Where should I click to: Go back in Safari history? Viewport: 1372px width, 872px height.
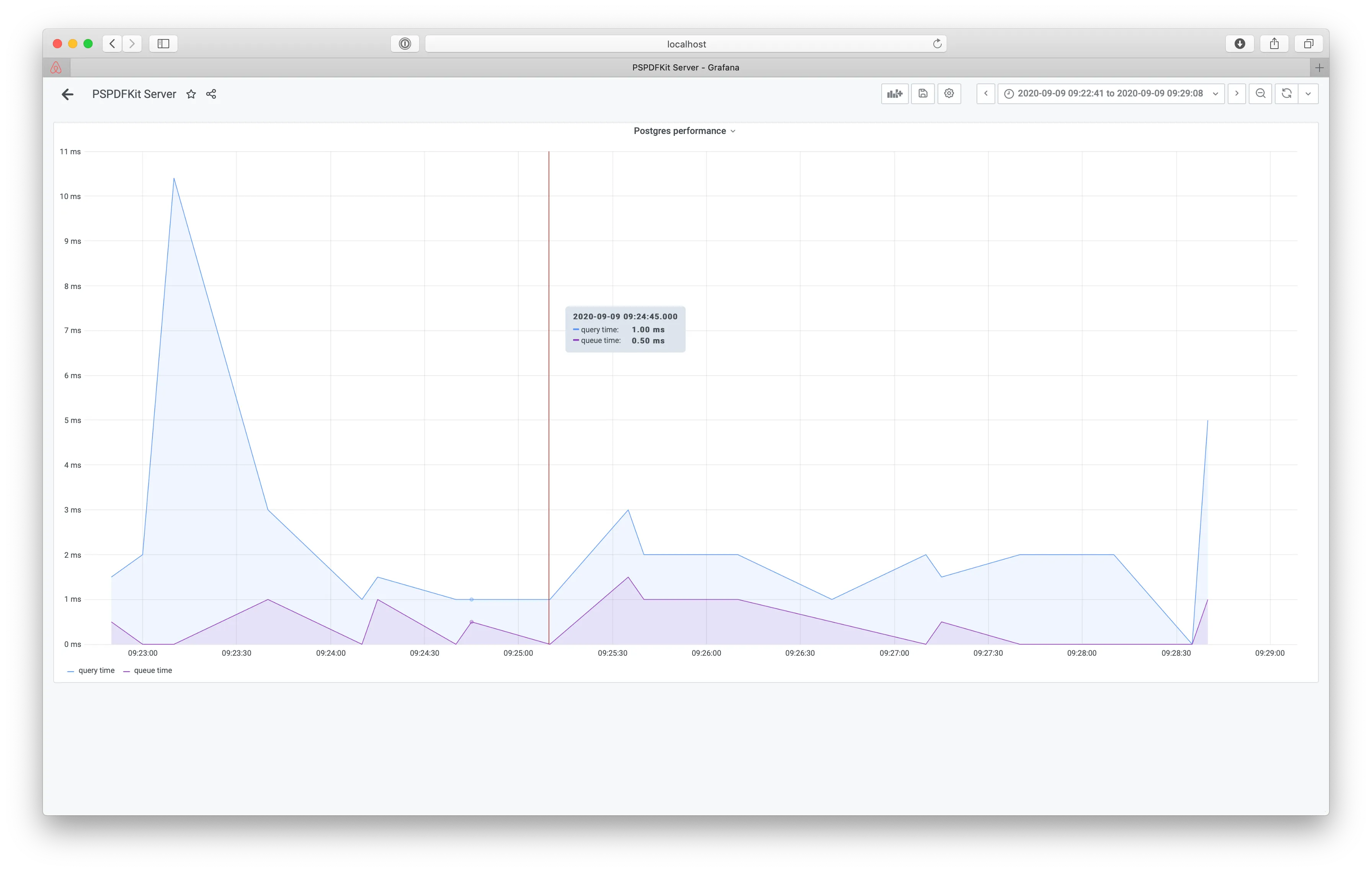[x=112, y=44]
